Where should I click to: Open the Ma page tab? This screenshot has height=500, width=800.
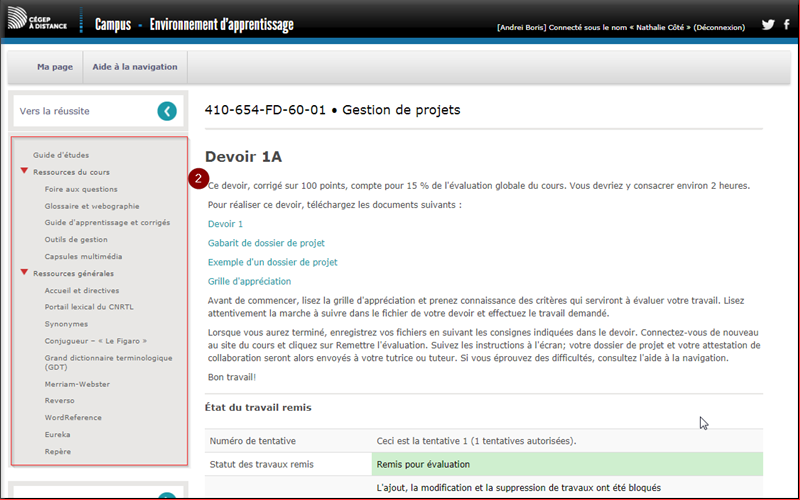point(55,67)
